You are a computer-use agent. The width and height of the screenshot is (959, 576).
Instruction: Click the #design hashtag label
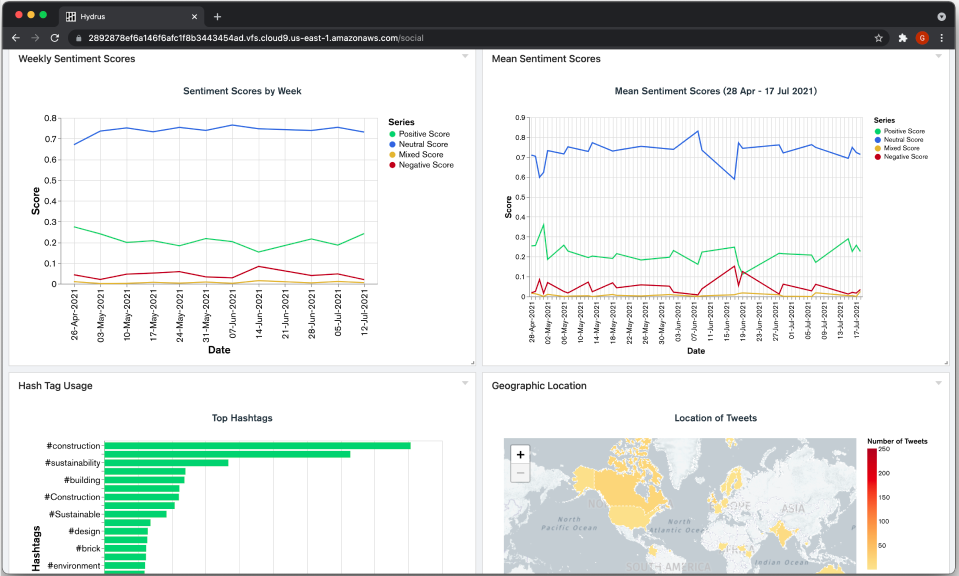[x=84, y=531]
